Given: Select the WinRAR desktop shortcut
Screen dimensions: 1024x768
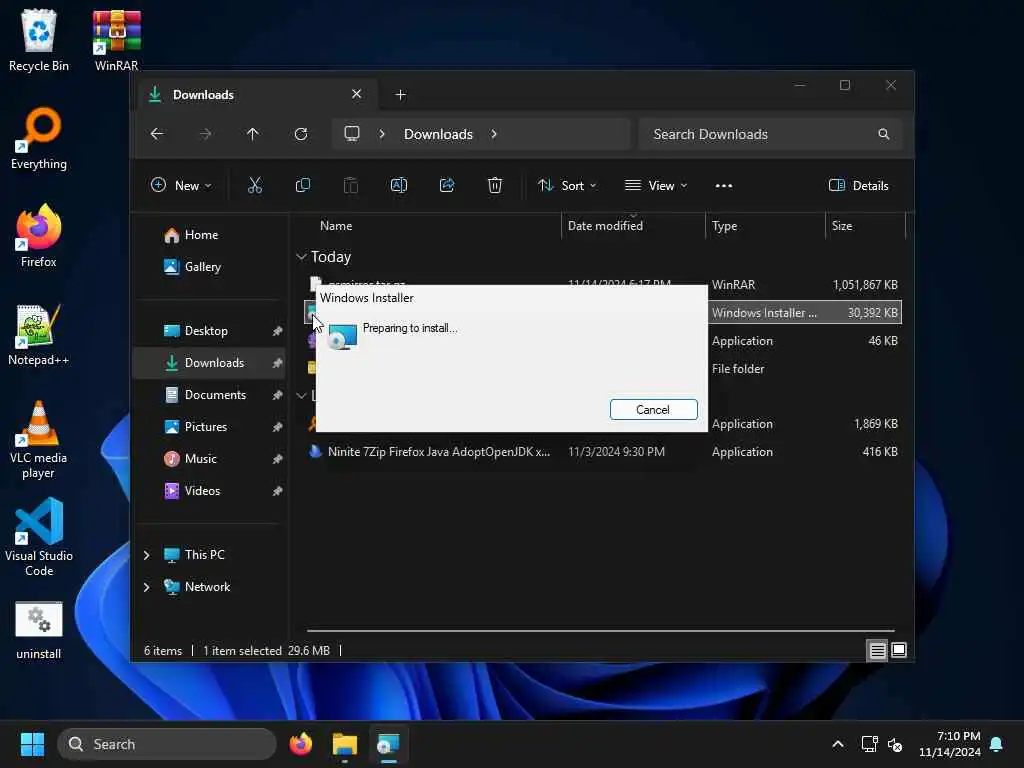Looking at the screenshot, I should pos(116,40).
